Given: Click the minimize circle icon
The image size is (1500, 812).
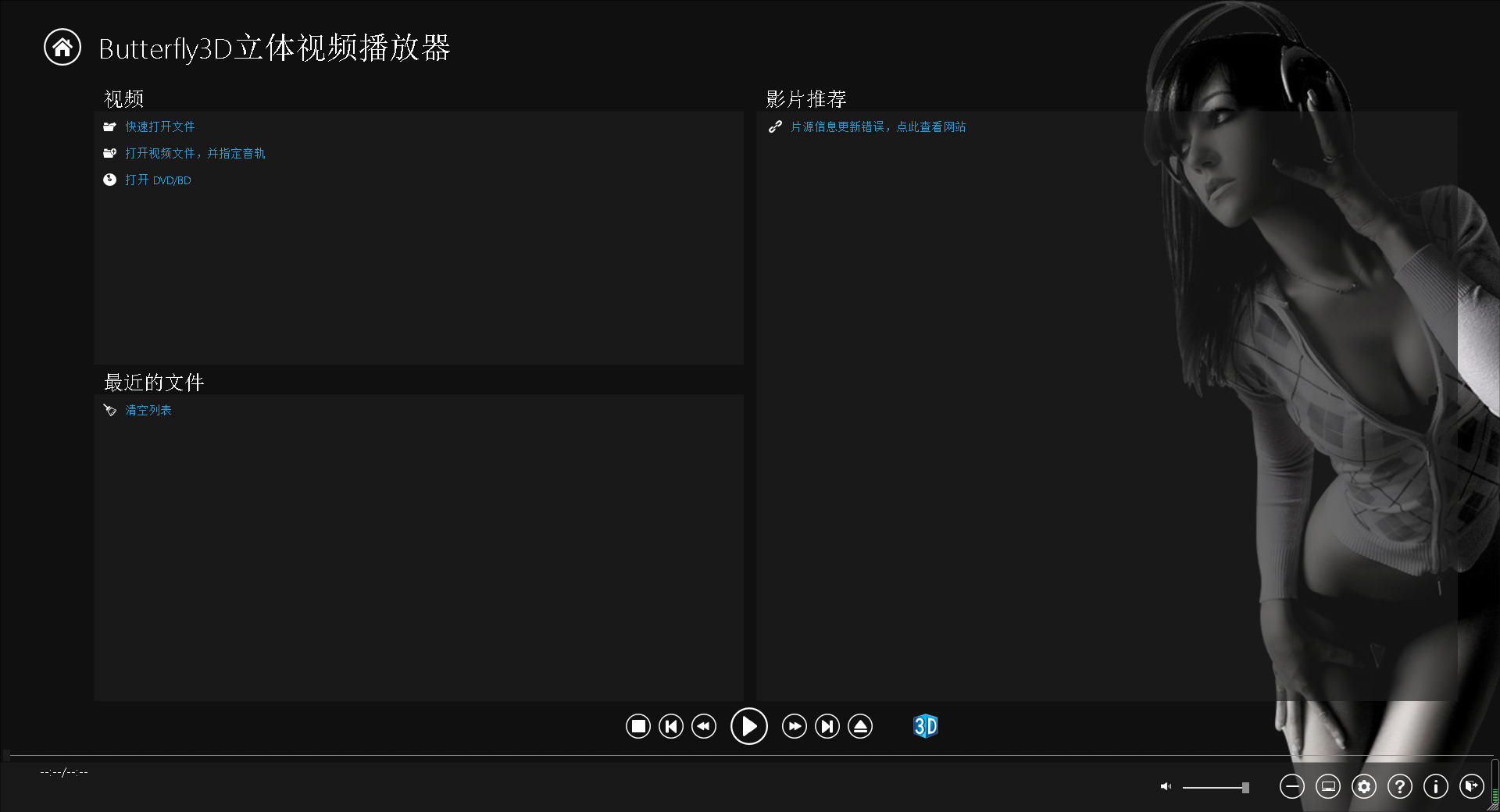Looking at the screenshot, I should coord(1292,787).
